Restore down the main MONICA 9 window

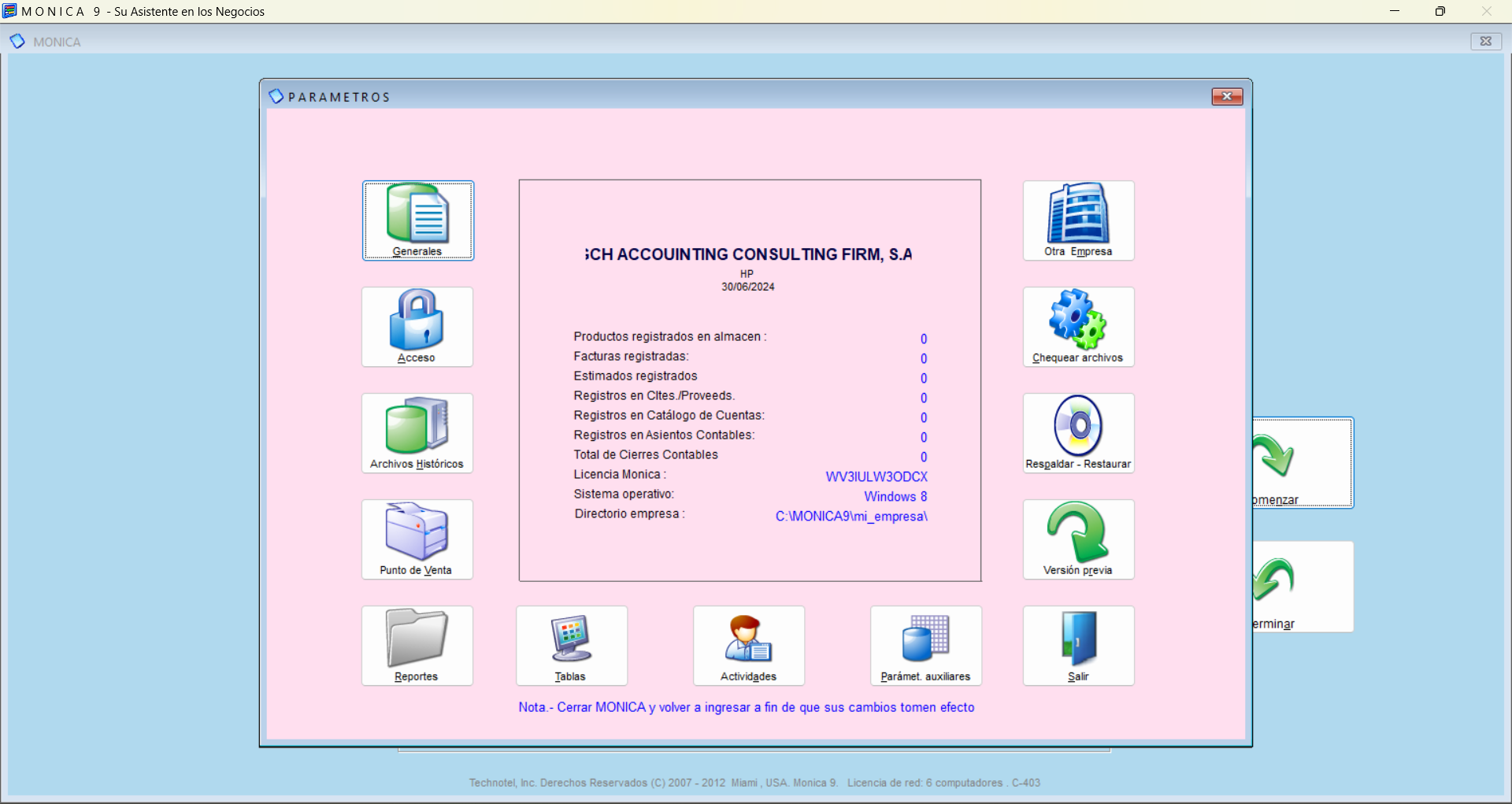click(x=1440, y=11)
